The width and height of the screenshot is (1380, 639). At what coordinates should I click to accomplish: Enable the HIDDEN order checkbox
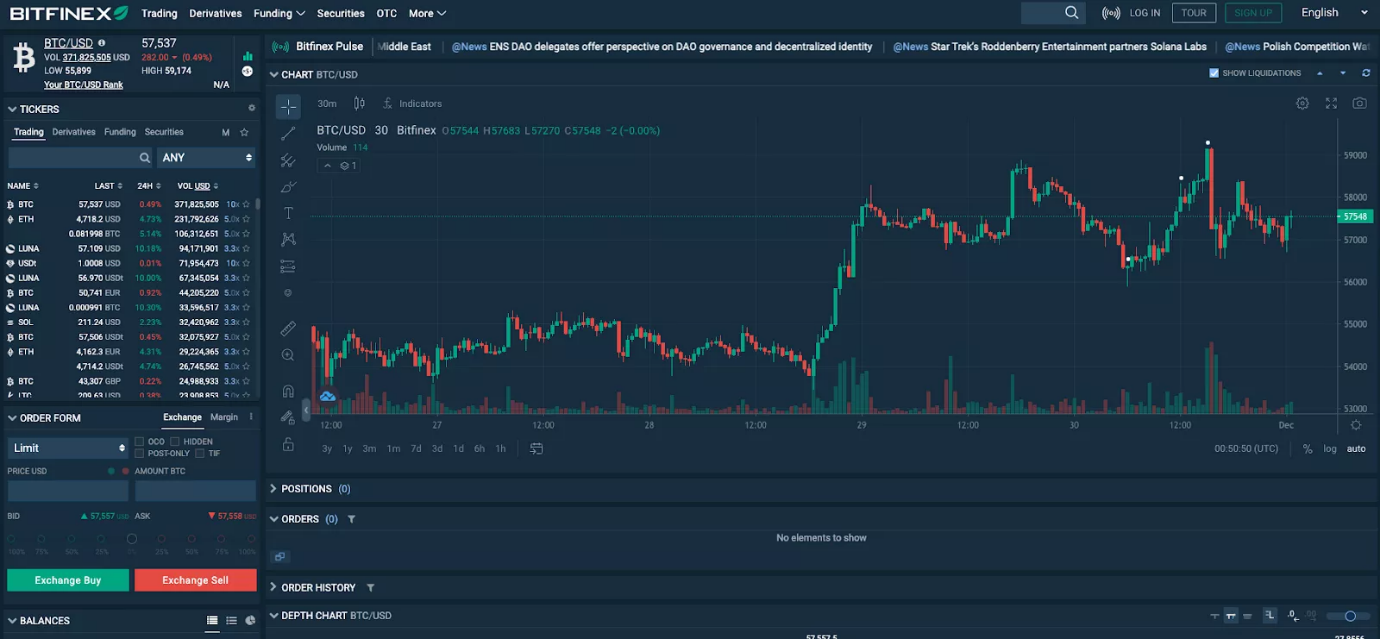(x=175, y=441)
